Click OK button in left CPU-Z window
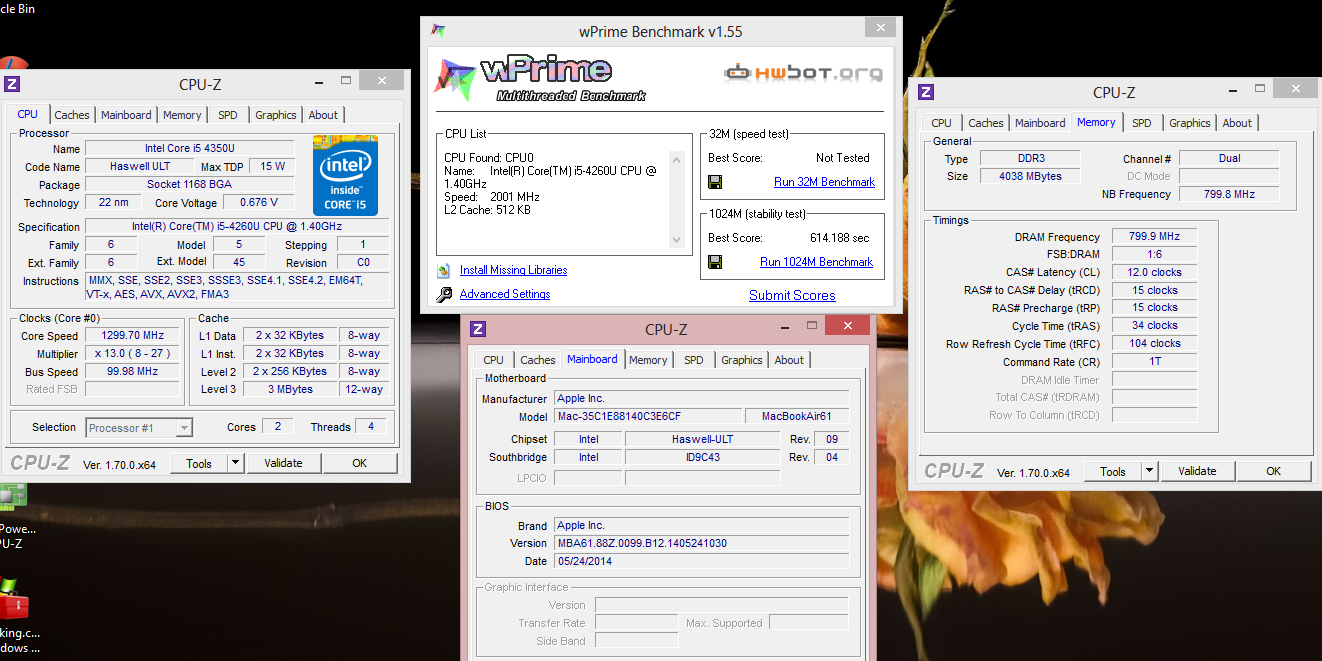 click(x=359, y=463)
